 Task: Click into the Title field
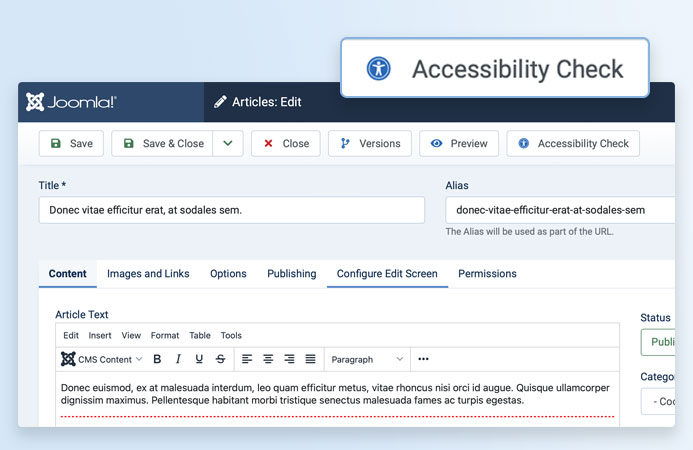(232, 210)
